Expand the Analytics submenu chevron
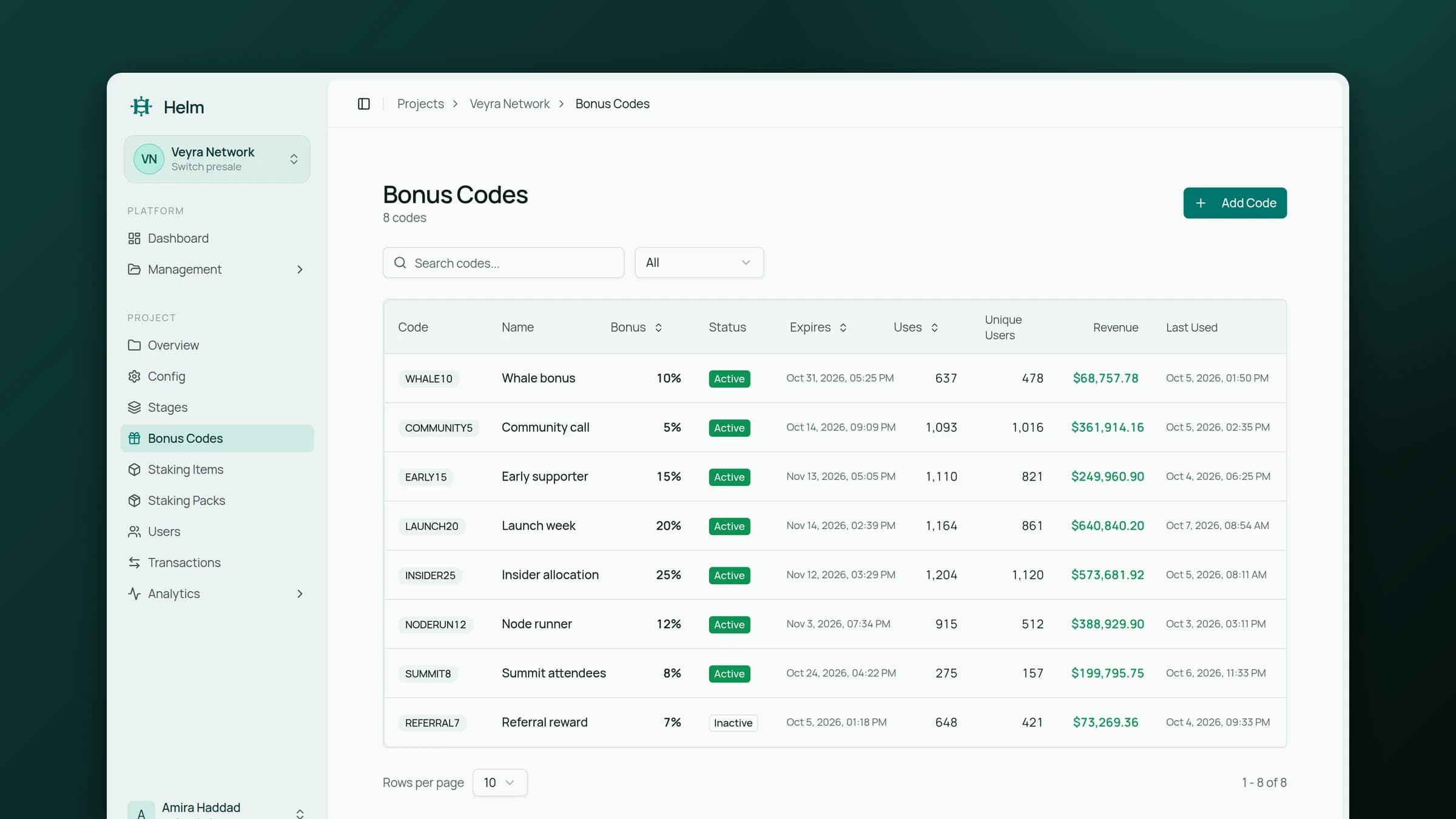The width and height of the screenshot is (1456, 819). pos(300,594)
